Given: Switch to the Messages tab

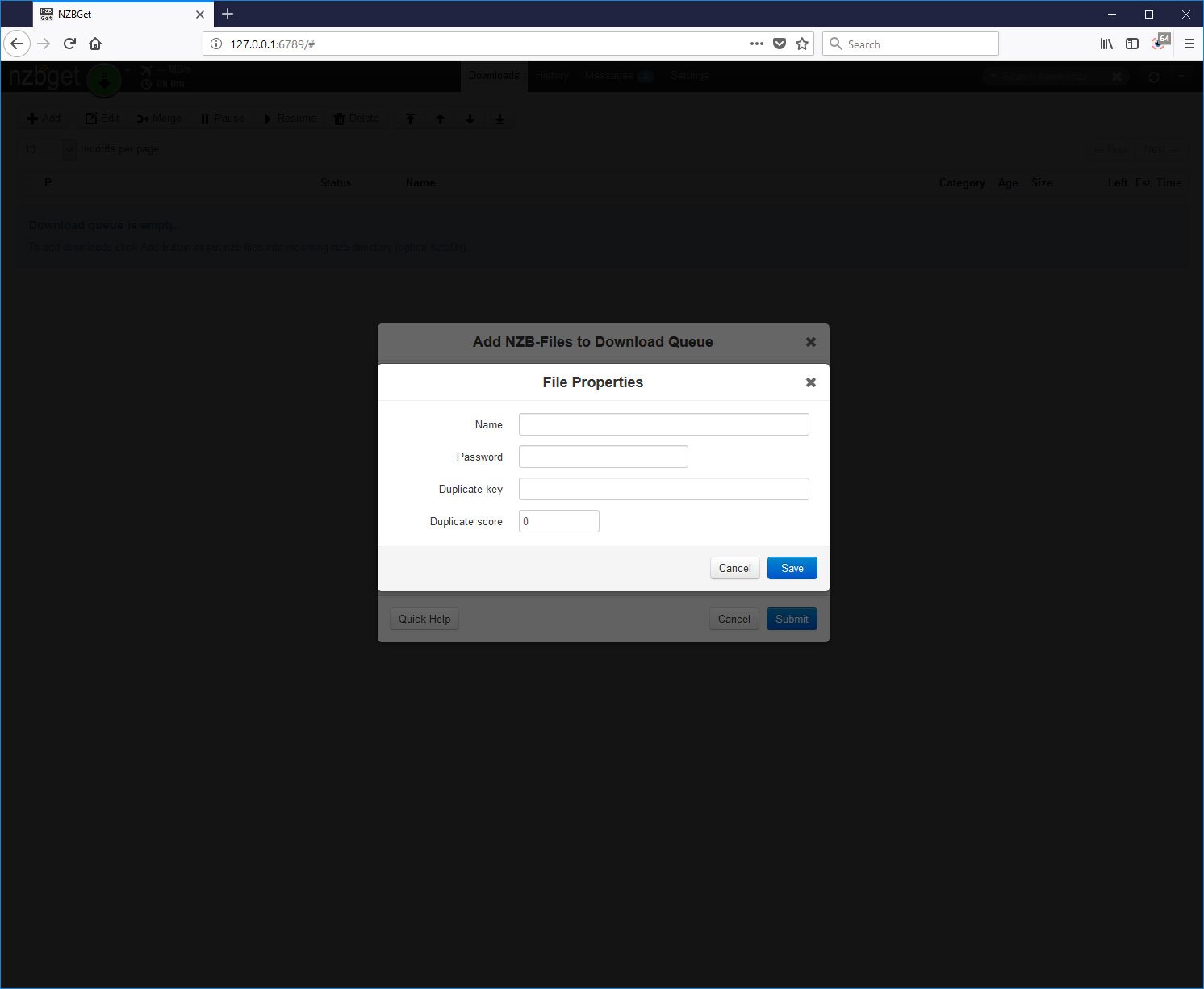Looking at the screenshot, I should [x=619, y=76].
